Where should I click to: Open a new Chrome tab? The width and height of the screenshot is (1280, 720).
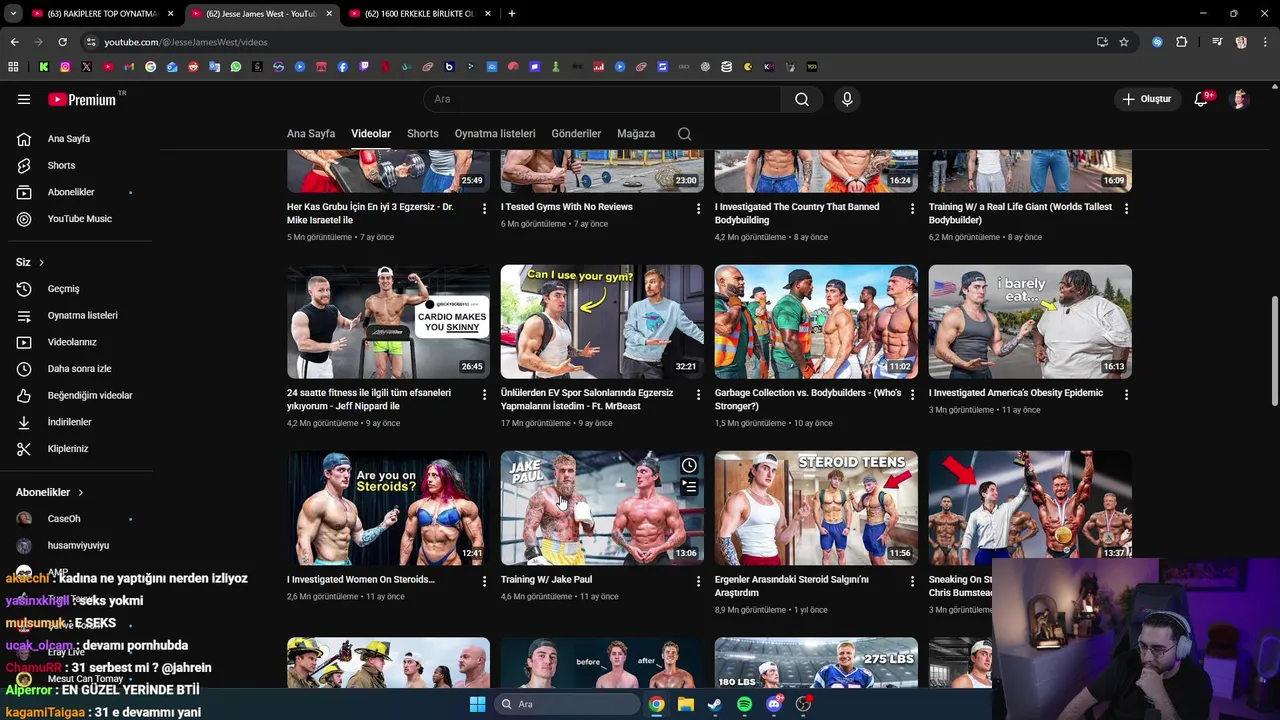coord(511,14)
